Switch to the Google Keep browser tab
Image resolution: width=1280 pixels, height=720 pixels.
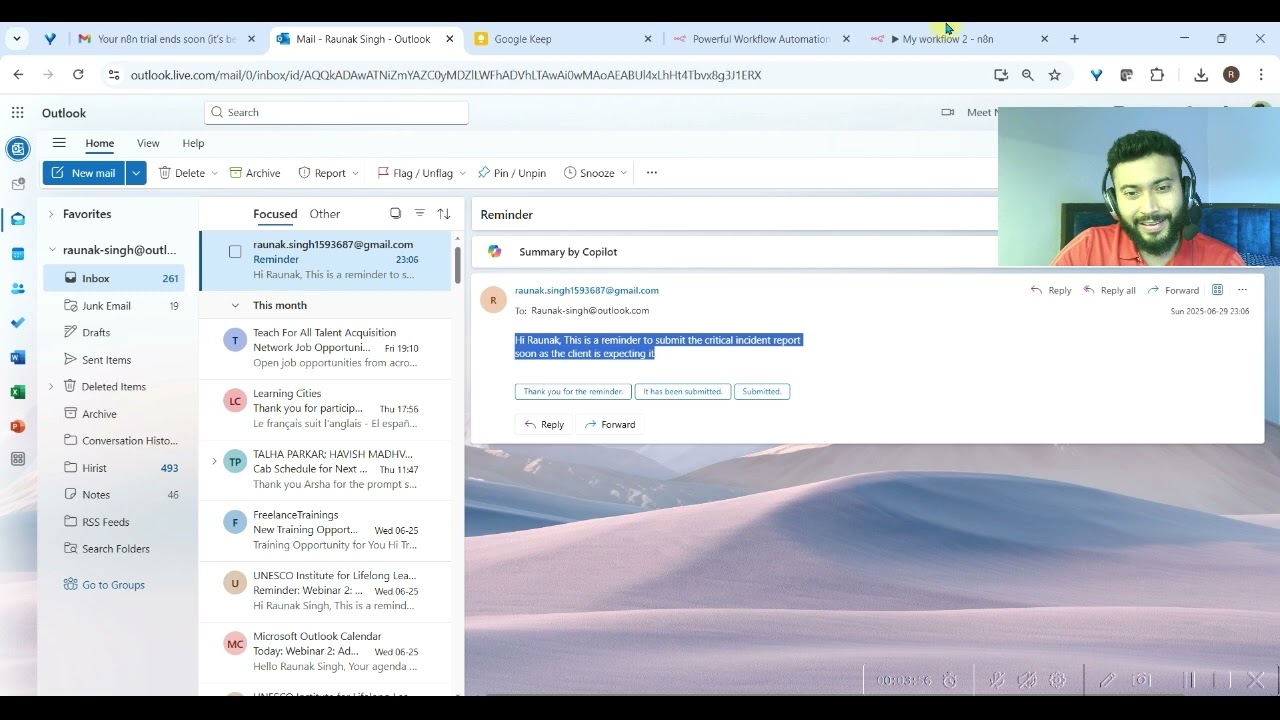click(563, 39)
